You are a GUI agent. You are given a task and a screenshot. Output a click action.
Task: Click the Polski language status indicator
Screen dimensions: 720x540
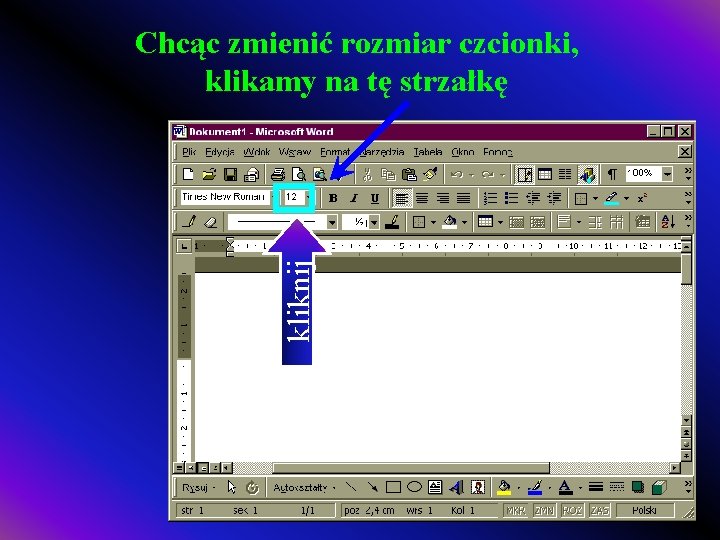(645, 510)
